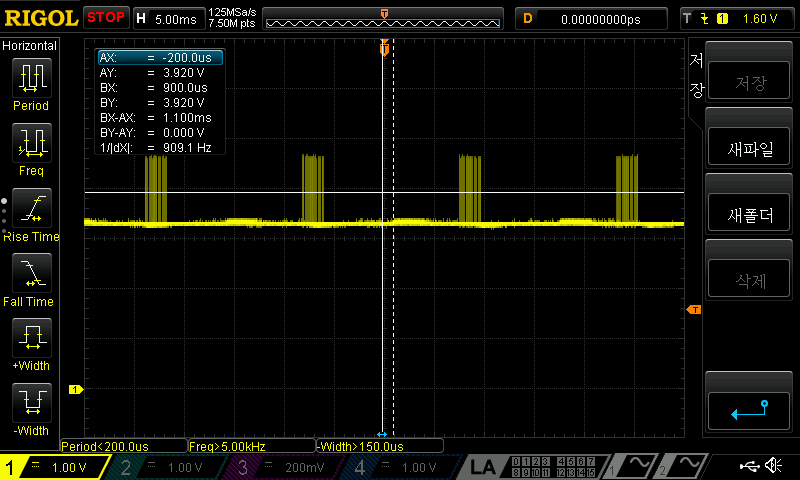Click the falling-edge trigger type icon

[x=705, y=19]
